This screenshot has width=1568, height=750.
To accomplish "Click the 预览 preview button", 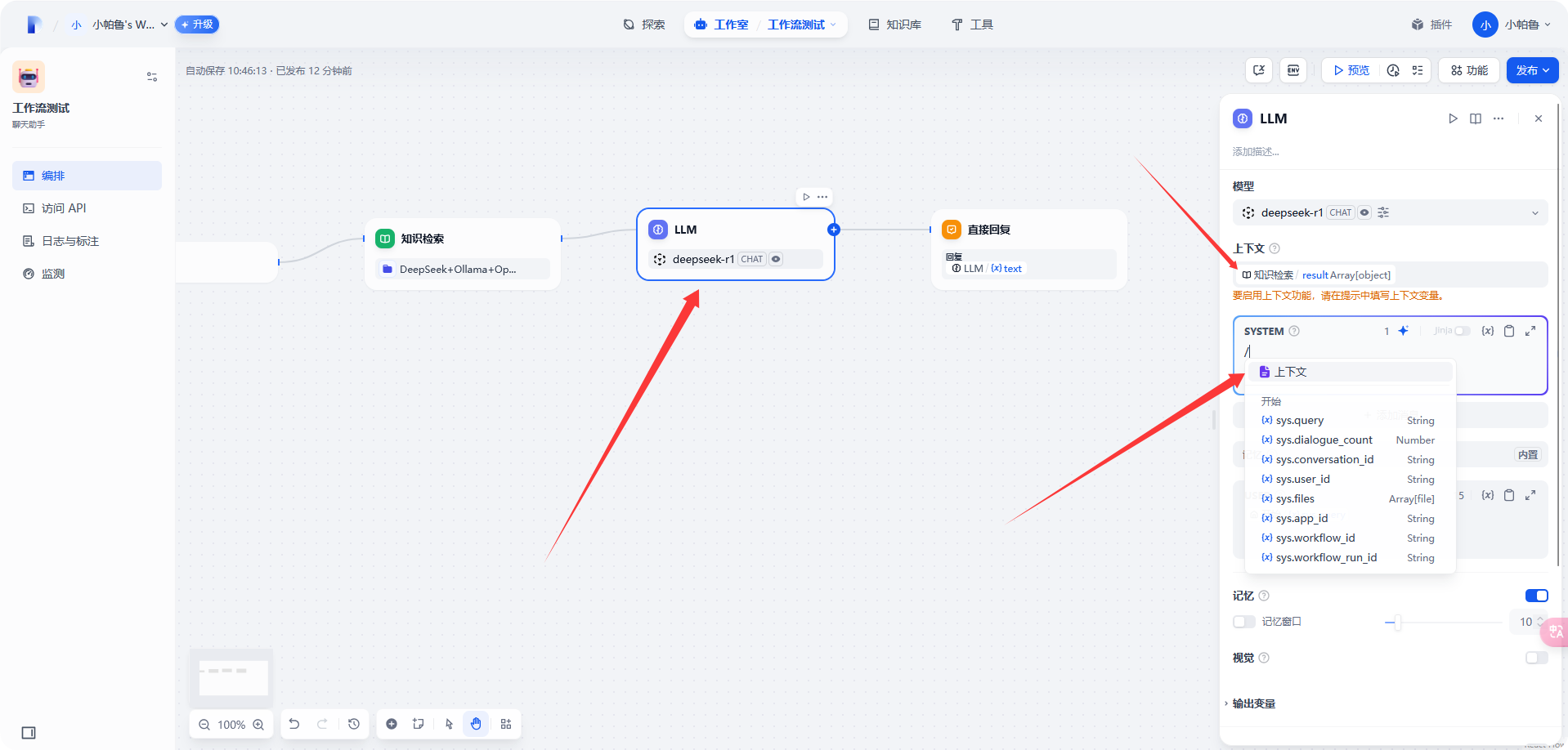I will [x=1351, y=70].
